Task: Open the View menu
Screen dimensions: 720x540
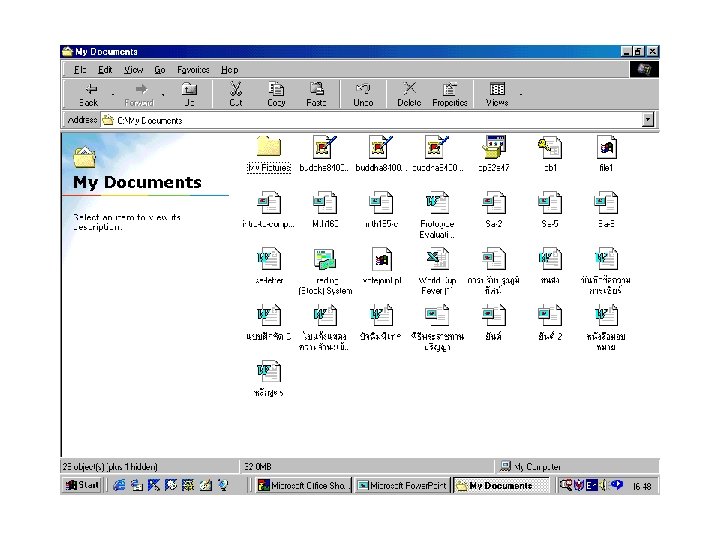Action: coord(133,70)
